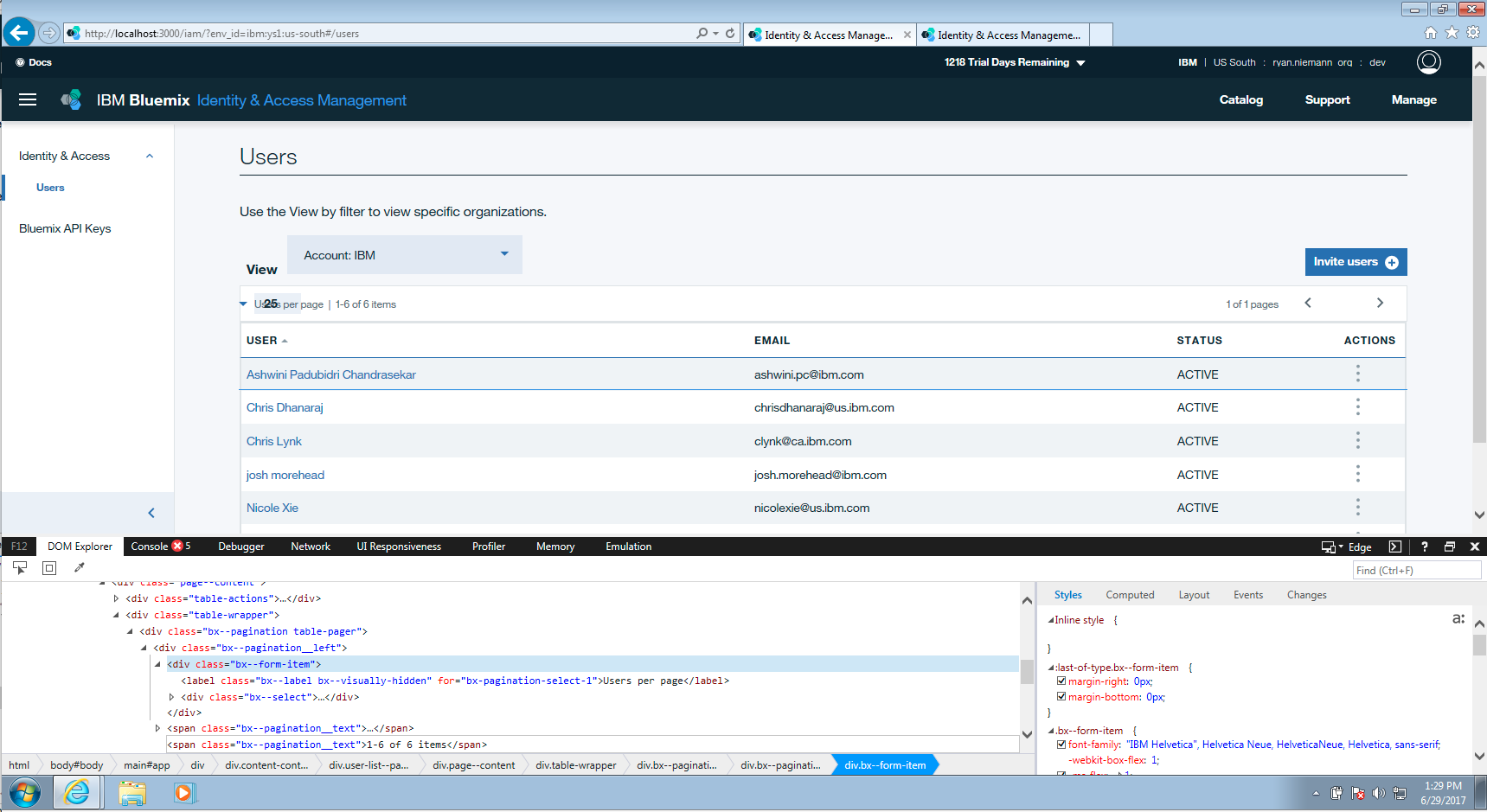Open the users per page dropdown
The height and width of the screenshot is (812, 1487).
coord(270,304)
